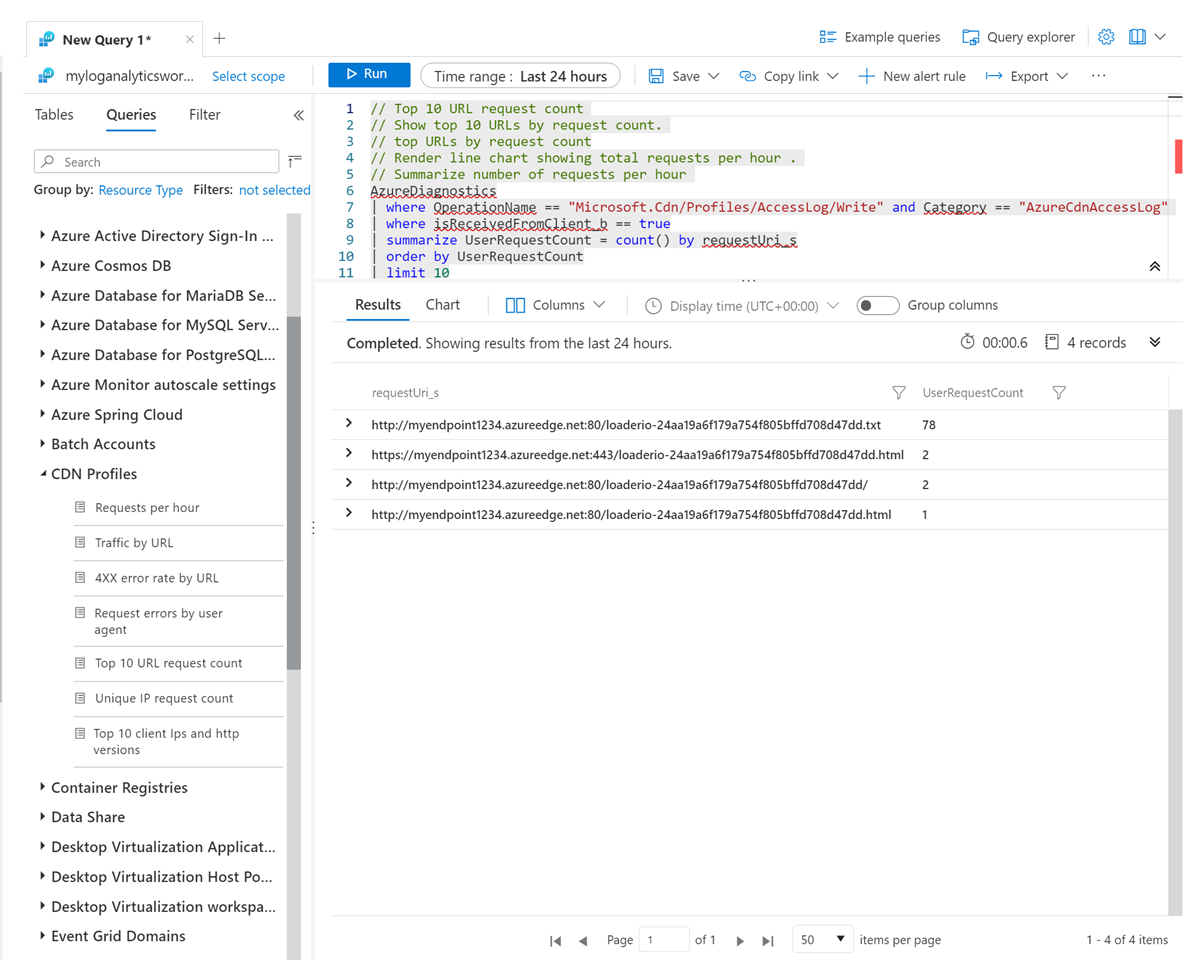Run the query
Viewport: 1200px width, 960px height.
(369, 75)
